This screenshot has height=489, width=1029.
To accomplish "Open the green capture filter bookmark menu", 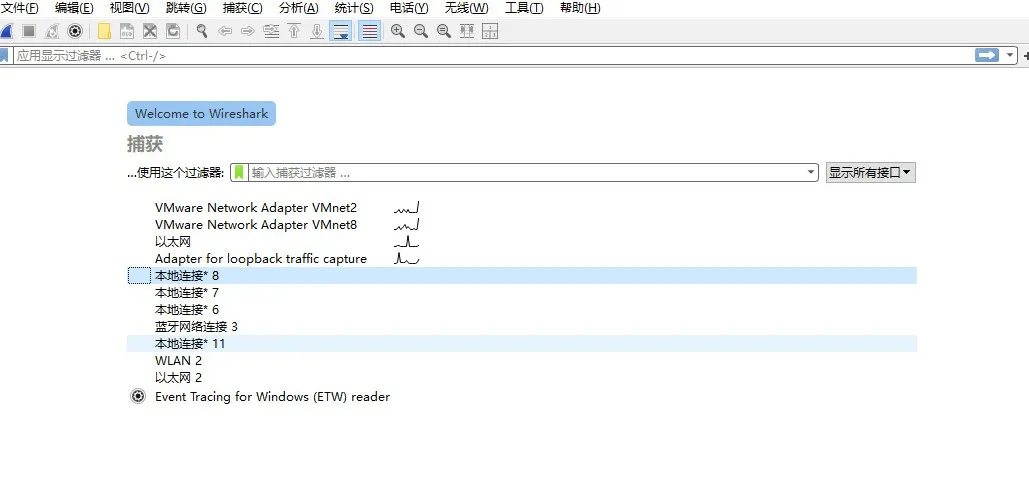I will click(240, 173).
